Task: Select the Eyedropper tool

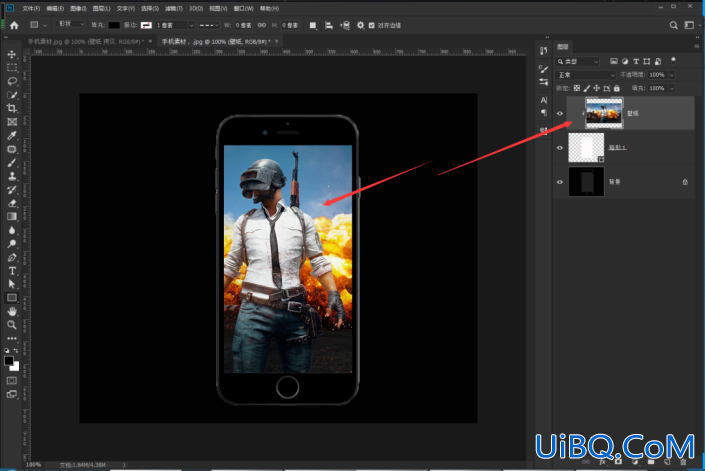Action: [x=12, y=135]
